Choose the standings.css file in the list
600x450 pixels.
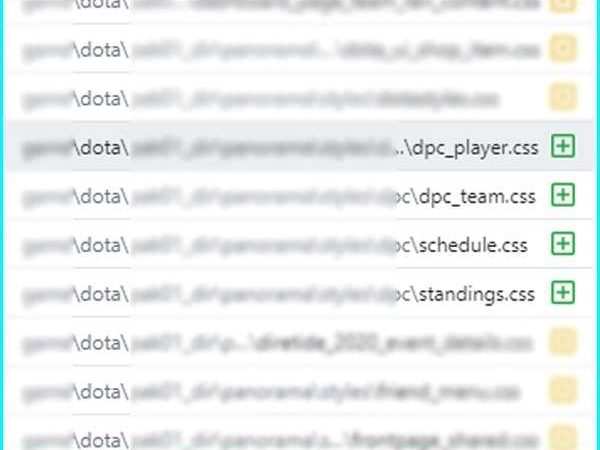pos(299,293)
